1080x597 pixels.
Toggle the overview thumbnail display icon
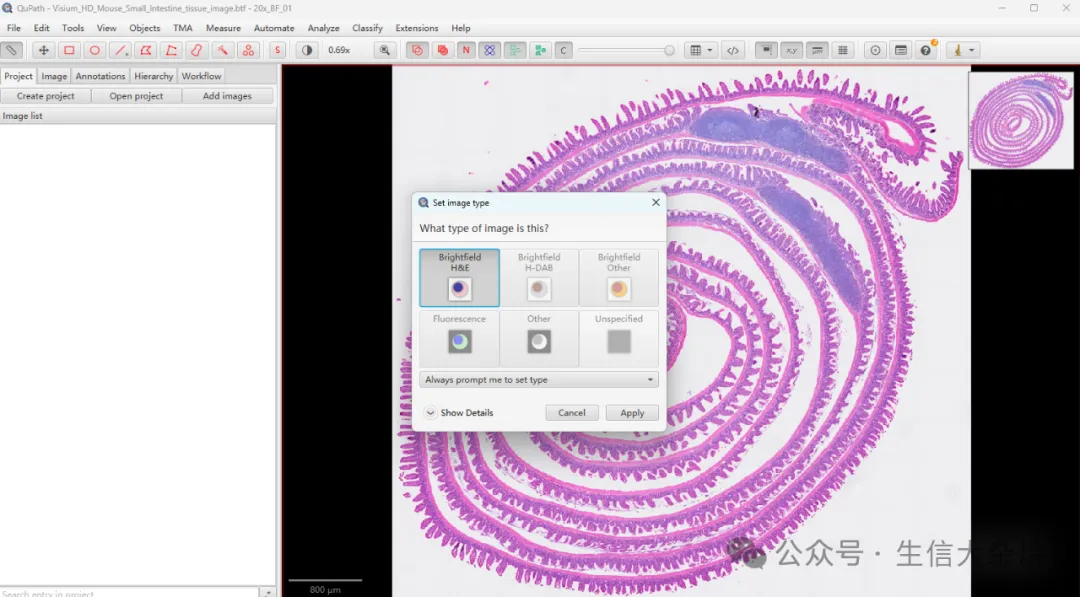[766, 50]
